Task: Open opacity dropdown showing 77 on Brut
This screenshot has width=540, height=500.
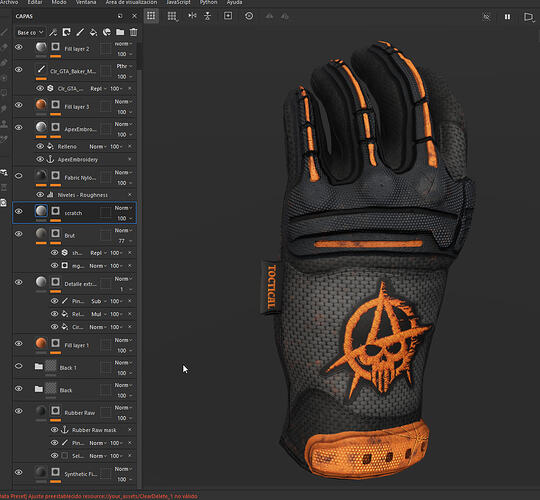Action: pos(125,241)
